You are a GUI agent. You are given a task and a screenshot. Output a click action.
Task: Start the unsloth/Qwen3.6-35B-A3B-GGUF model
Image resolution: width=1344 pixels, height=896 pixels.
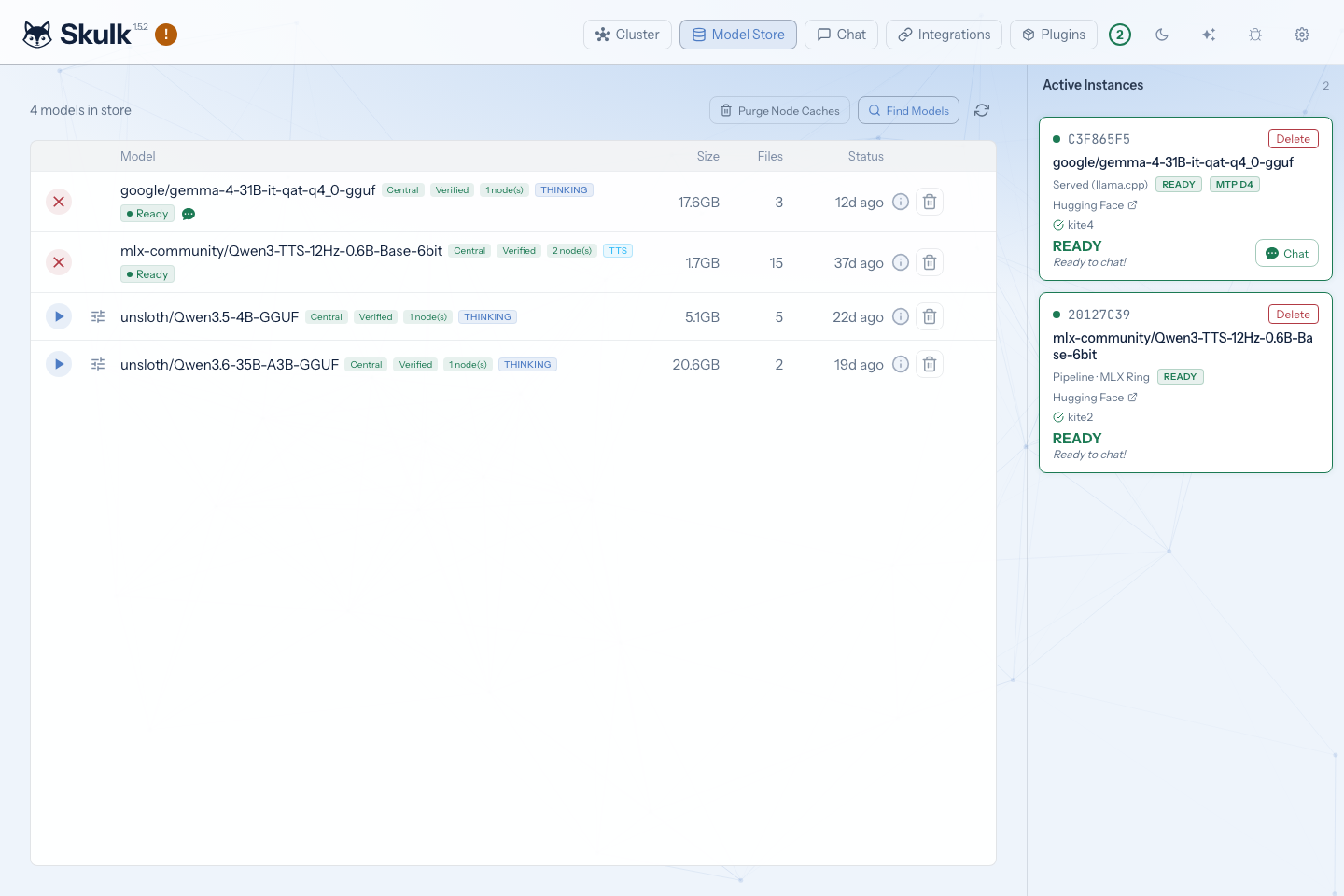(x=59, y=364)
